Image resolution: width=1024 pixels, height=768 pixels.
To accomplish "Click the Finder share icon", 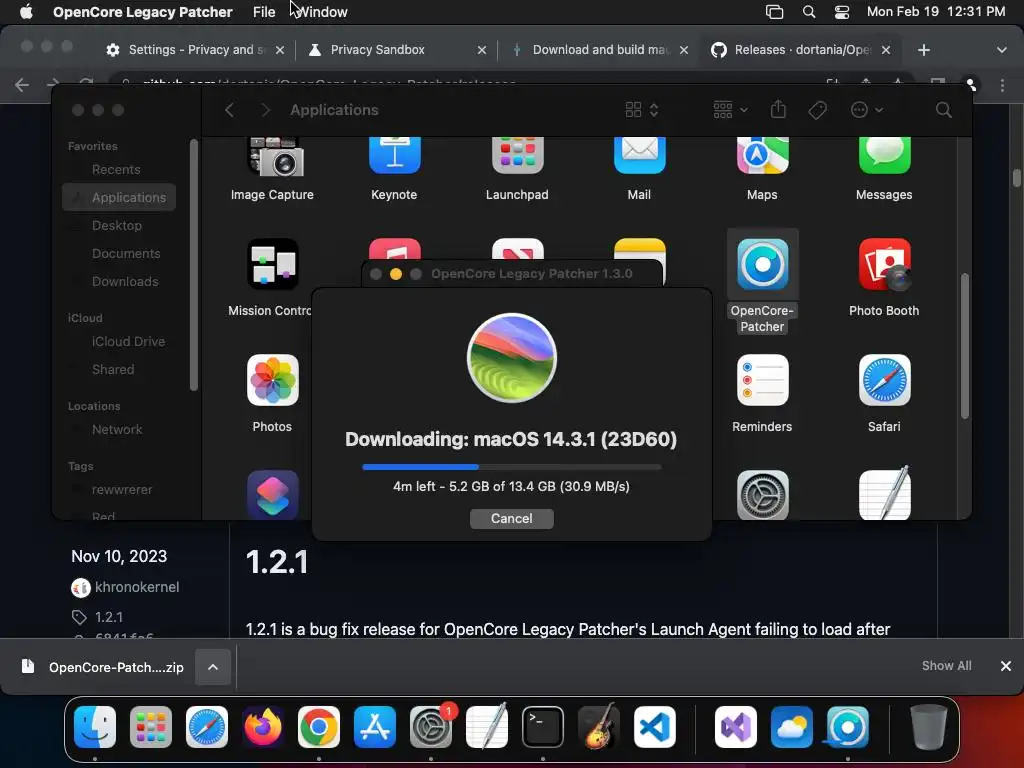I will [x=778, y=110].
